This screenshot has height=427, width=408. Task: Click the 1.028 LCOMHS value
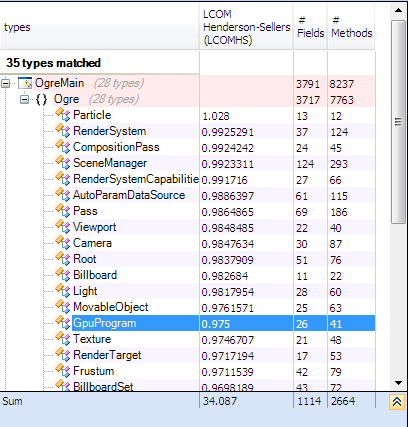tap(216, 116)
